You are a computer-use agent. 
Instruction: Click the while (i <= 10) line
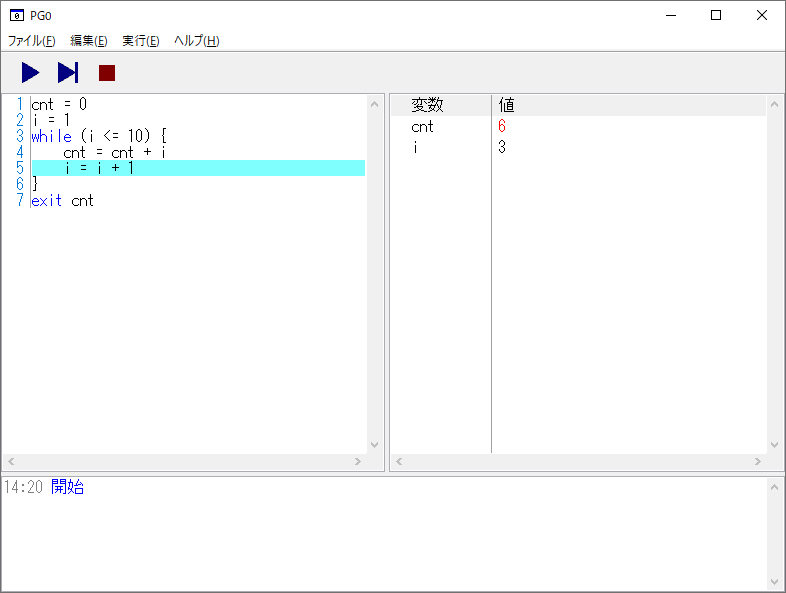click(x=99, y=136)
